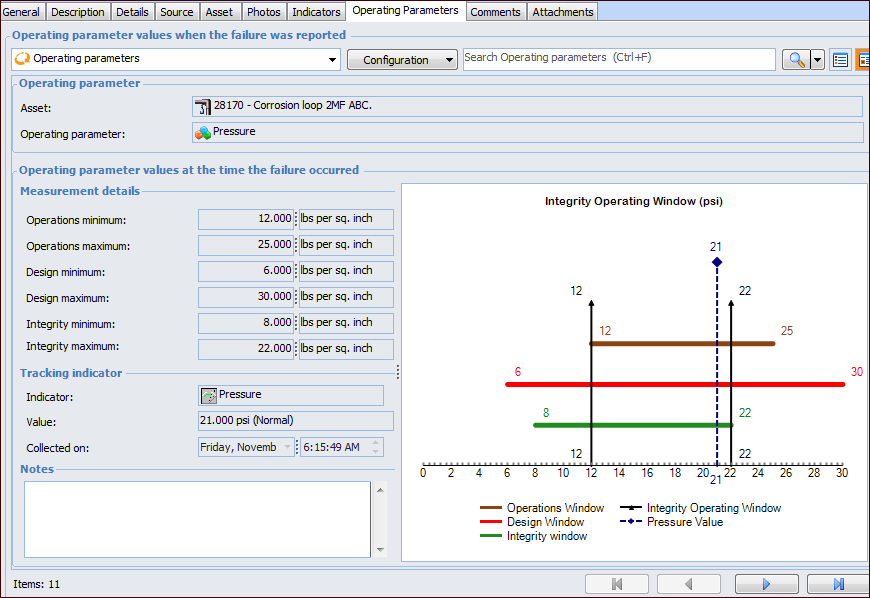870x598 pixels.
Task: Focus the Search Operating parameters field
Action: 618,60
